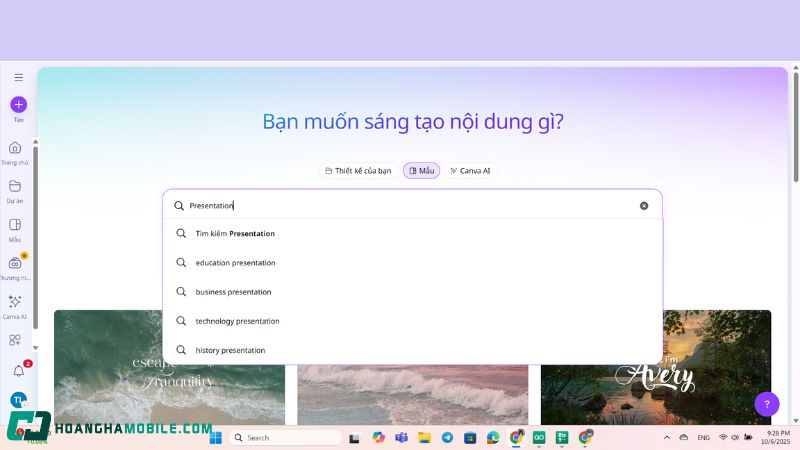Click magnifier icon inside the search box
Viewport: 800px width, 450px height.
[179, 206]
